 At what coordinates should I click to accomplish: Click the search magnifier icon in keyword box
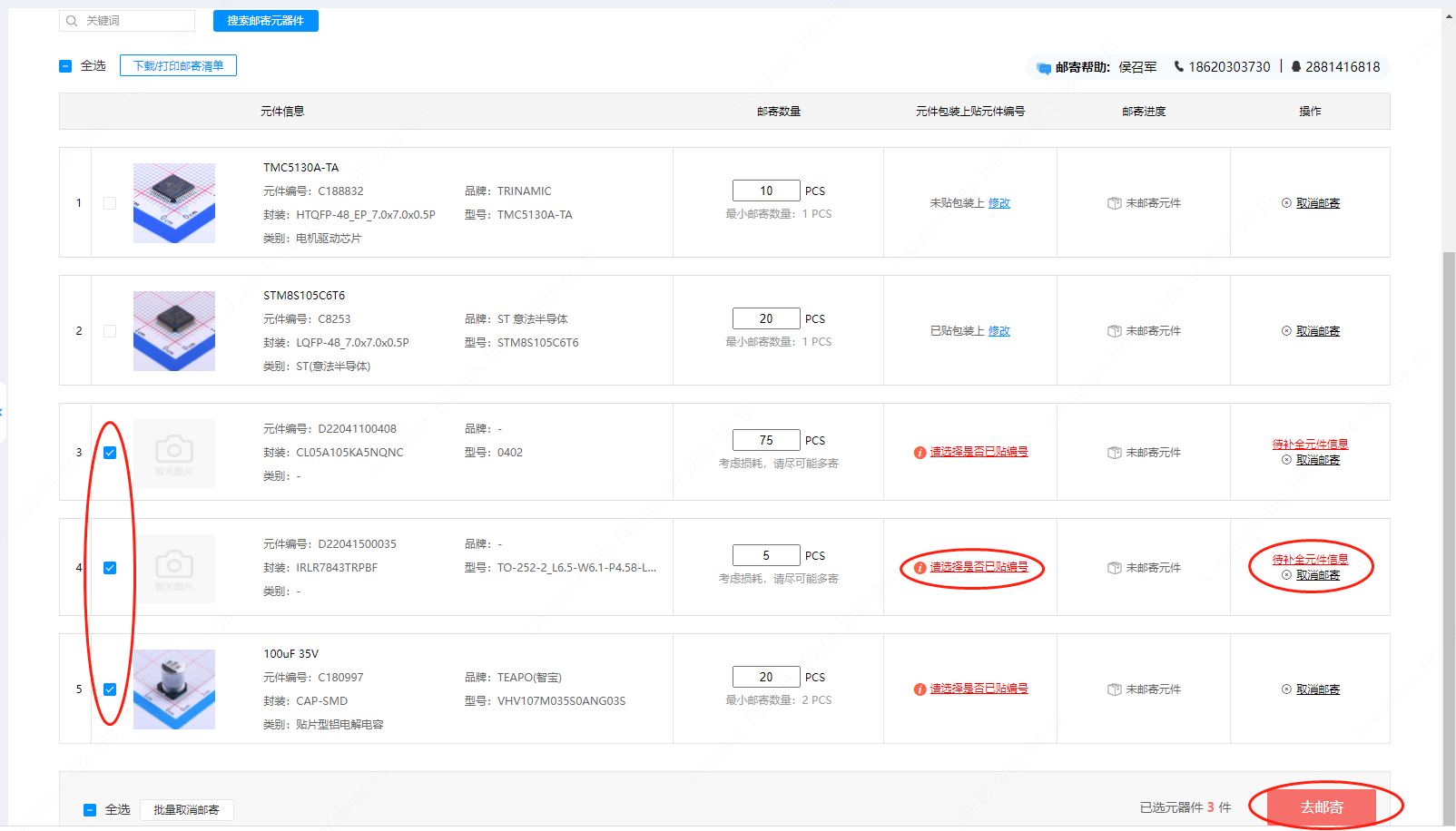(x=72, y=21)
